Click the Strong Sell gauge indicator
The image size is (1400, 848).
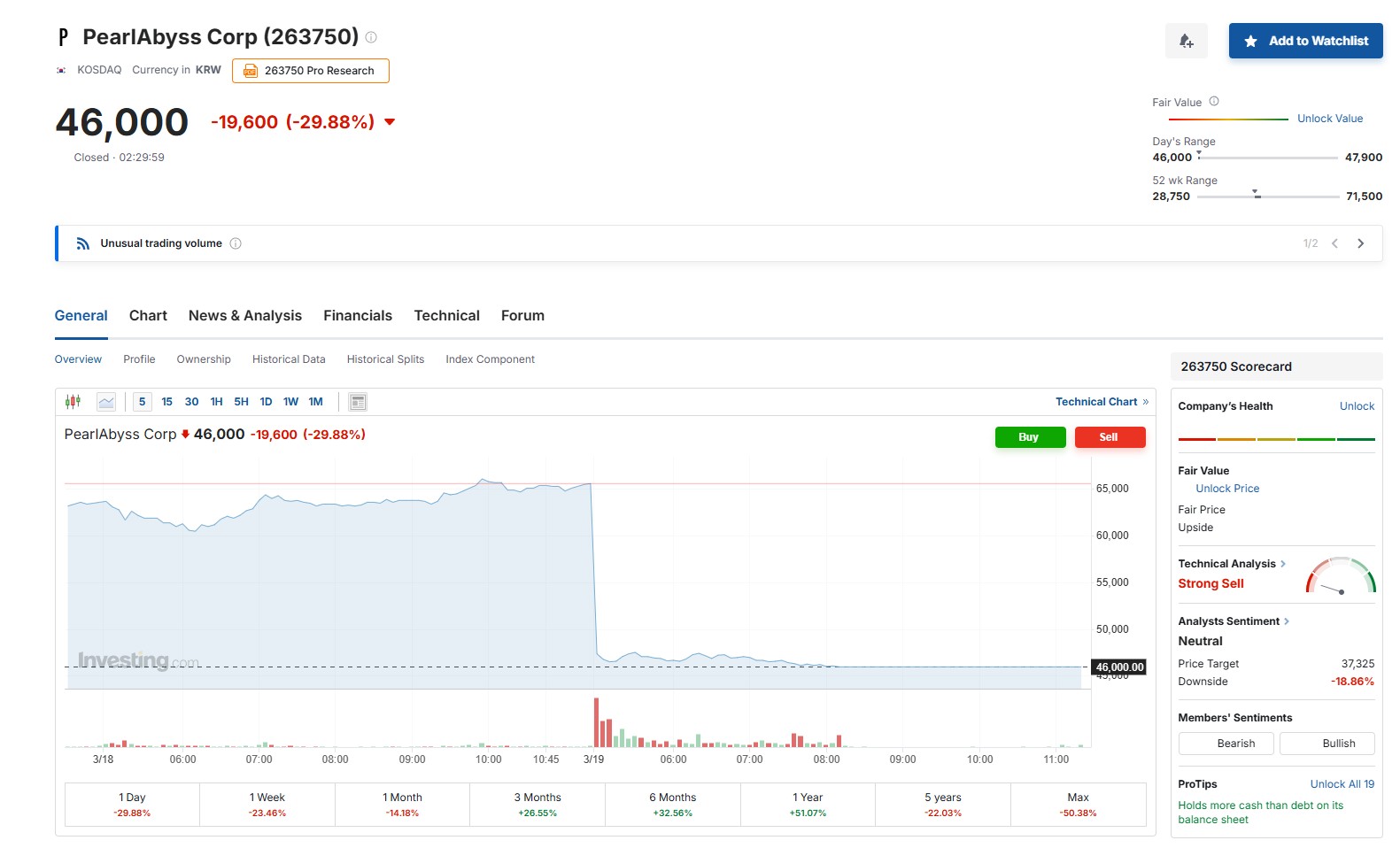click(1341, 575)
